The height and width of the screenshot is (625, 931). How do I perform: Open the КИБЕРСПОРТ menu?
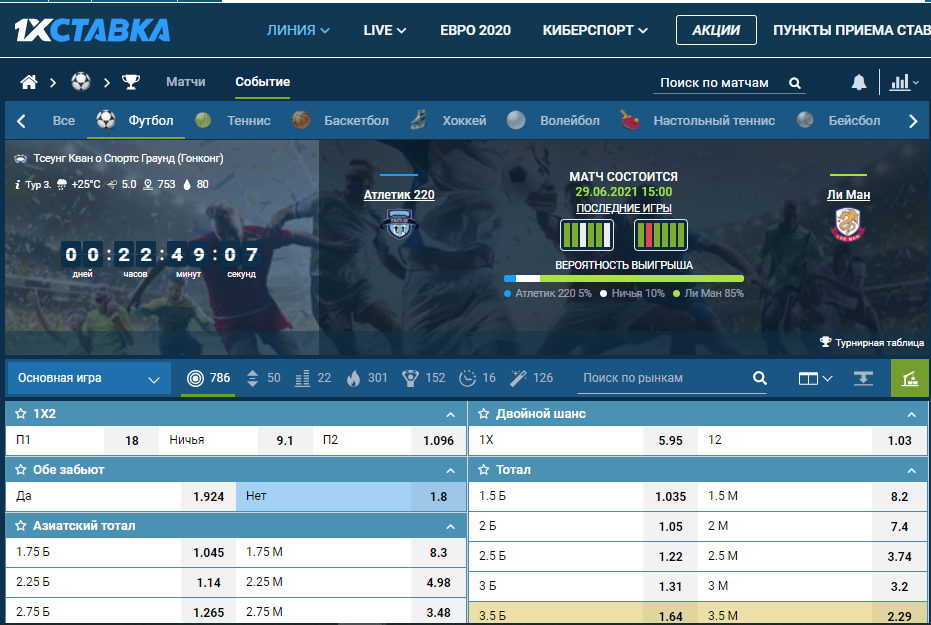pos(595,30)
